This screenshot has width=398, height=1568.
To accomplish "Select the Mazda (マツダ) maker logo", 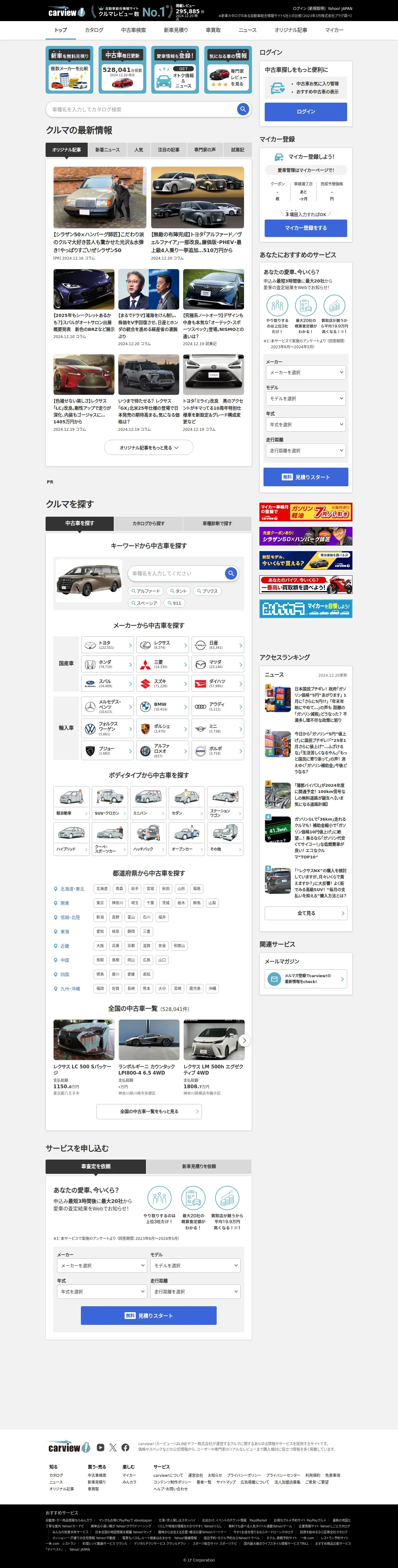I will pyautogui.click(x=200, y=665).
